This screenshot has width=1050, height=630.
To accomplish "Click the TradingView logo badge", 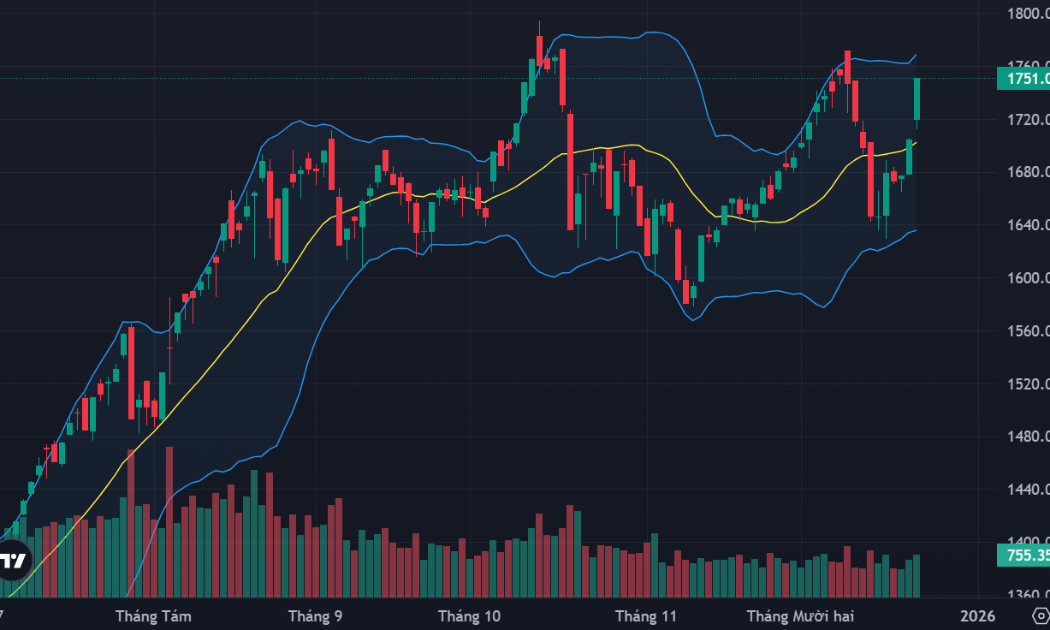I will pos(14,560).
